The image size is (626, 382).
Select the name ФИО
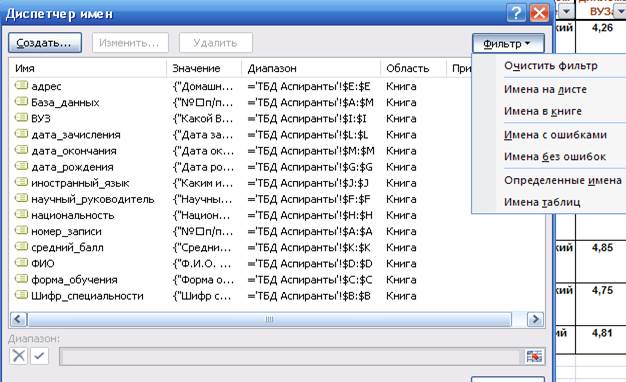(43, 263)
